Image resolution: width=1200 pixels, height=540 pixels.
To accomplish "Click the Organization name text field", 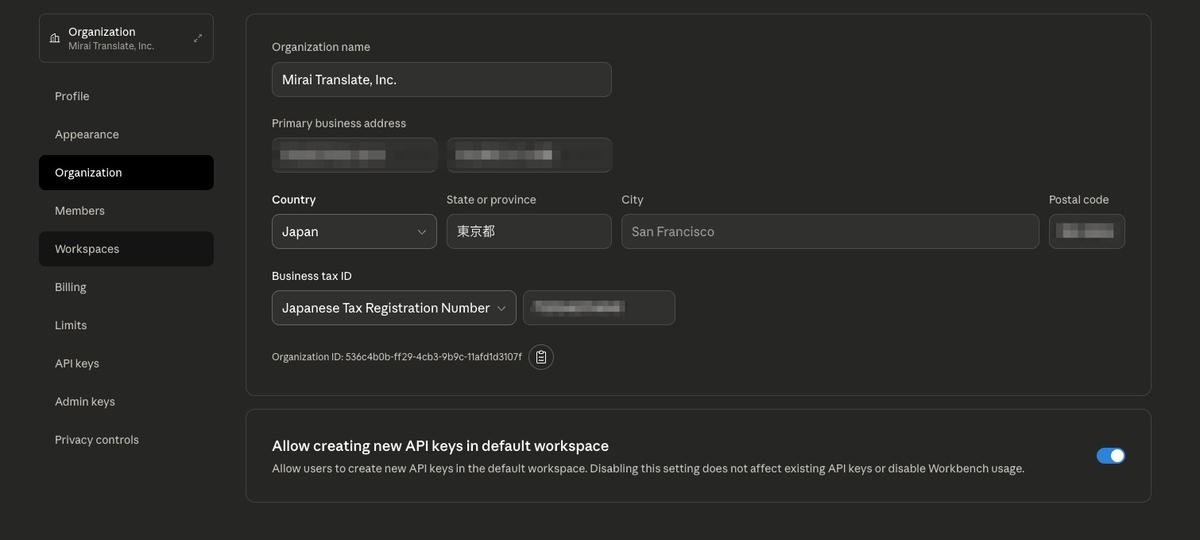I will [441, 80].
